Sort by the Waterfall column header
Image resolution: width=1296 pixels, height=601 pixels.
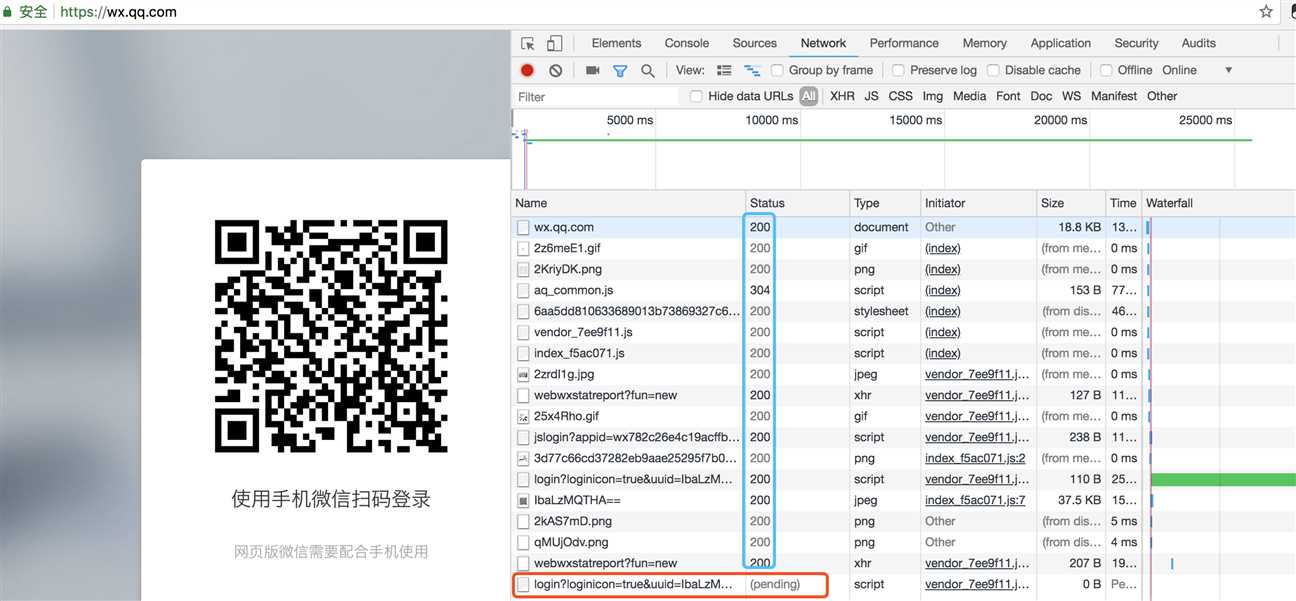click(x=1218, y=203)
